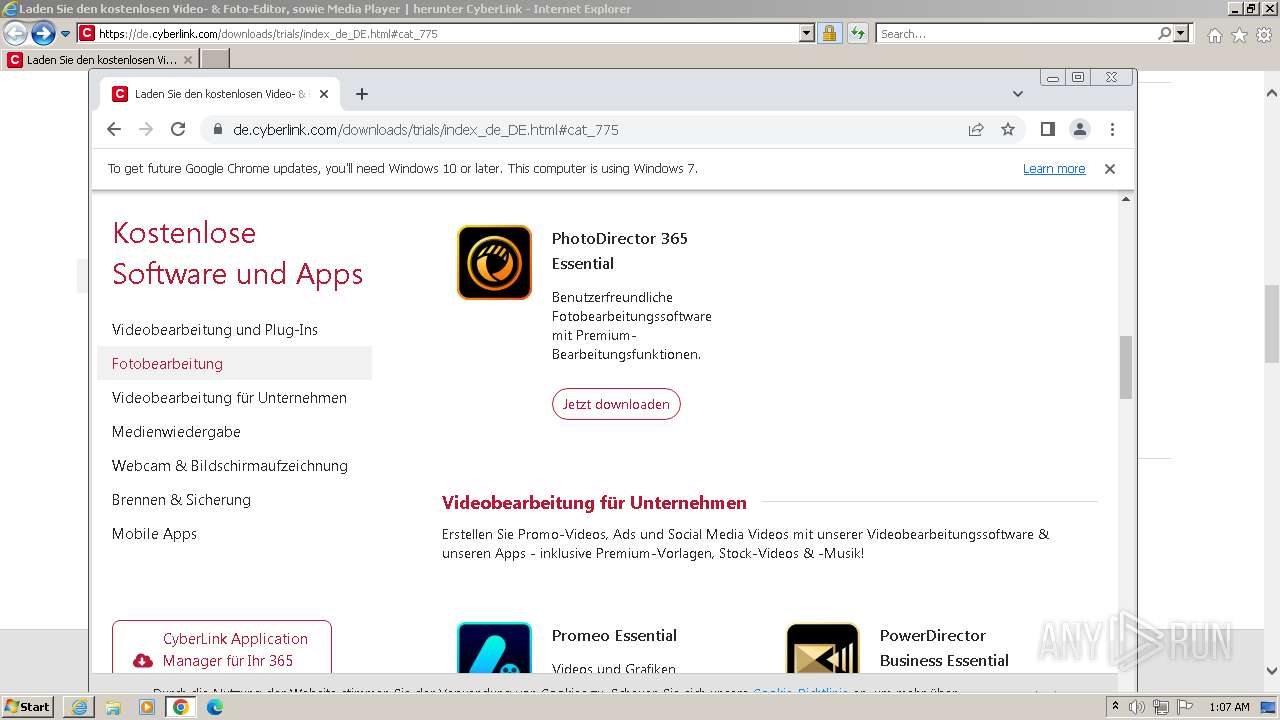
Task: Open the Internet Explorer favorites star
Action: 1239,35
